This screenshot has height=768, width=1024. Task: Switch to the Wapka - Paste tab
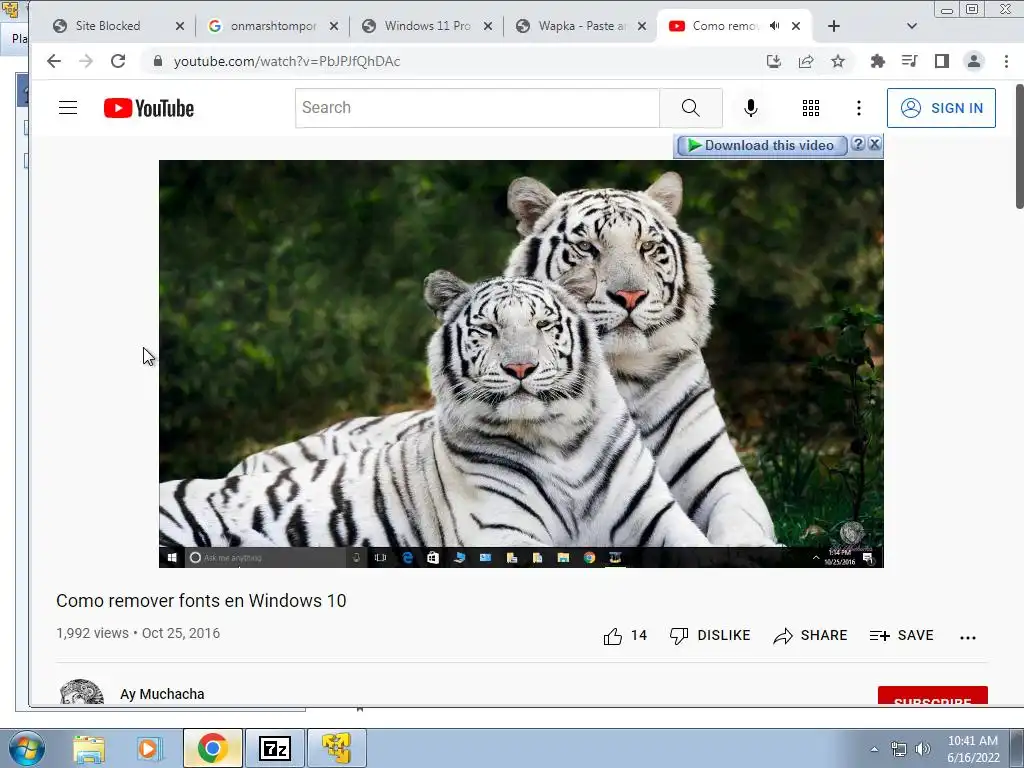tap(581, 26)
